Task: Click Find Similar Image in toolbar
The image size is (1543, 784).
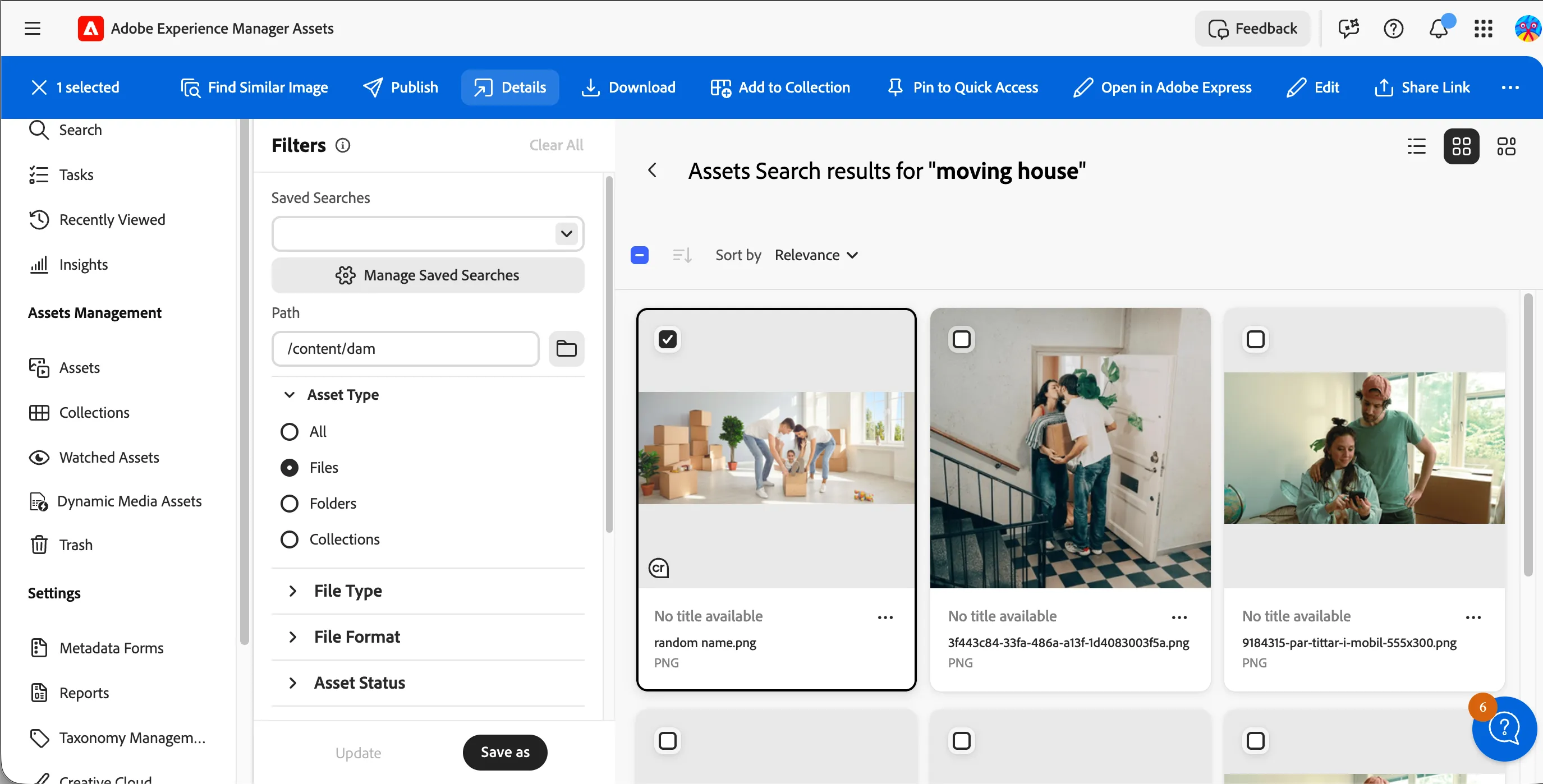Action: pyautogui.click(x=255, y=87)
